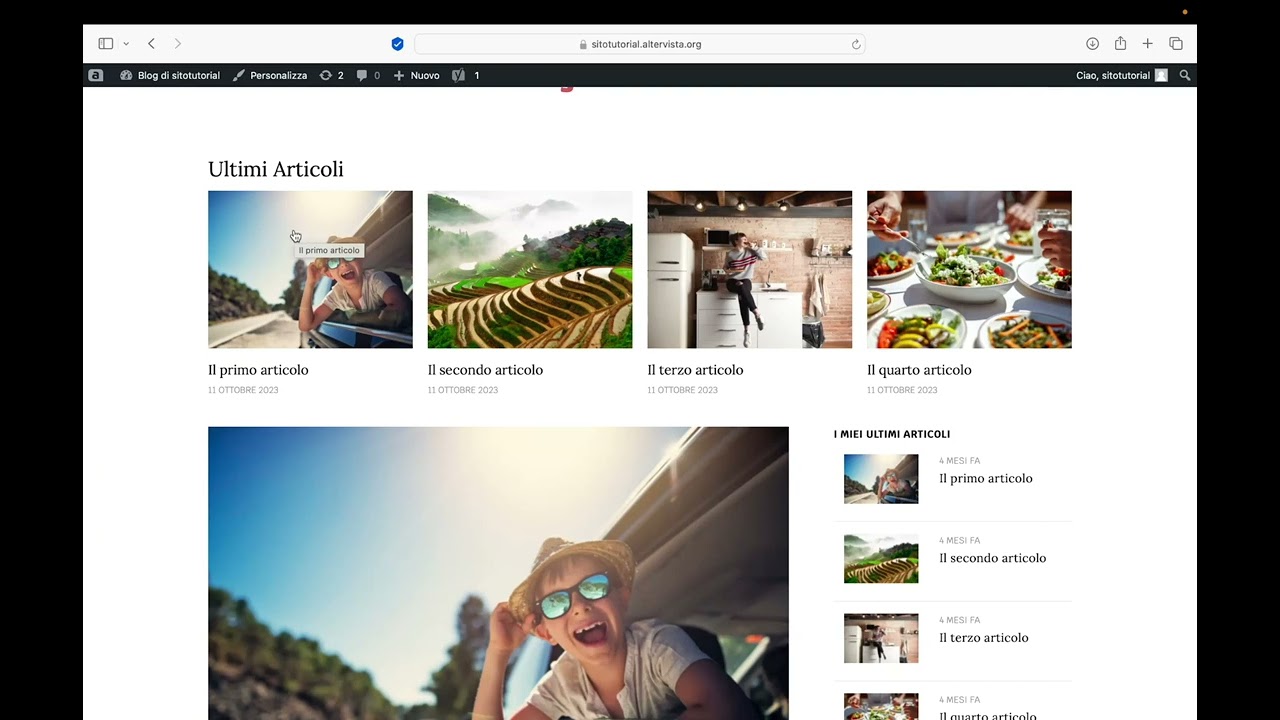
Task: Open the large featured boy image
Action: [498, 573]
